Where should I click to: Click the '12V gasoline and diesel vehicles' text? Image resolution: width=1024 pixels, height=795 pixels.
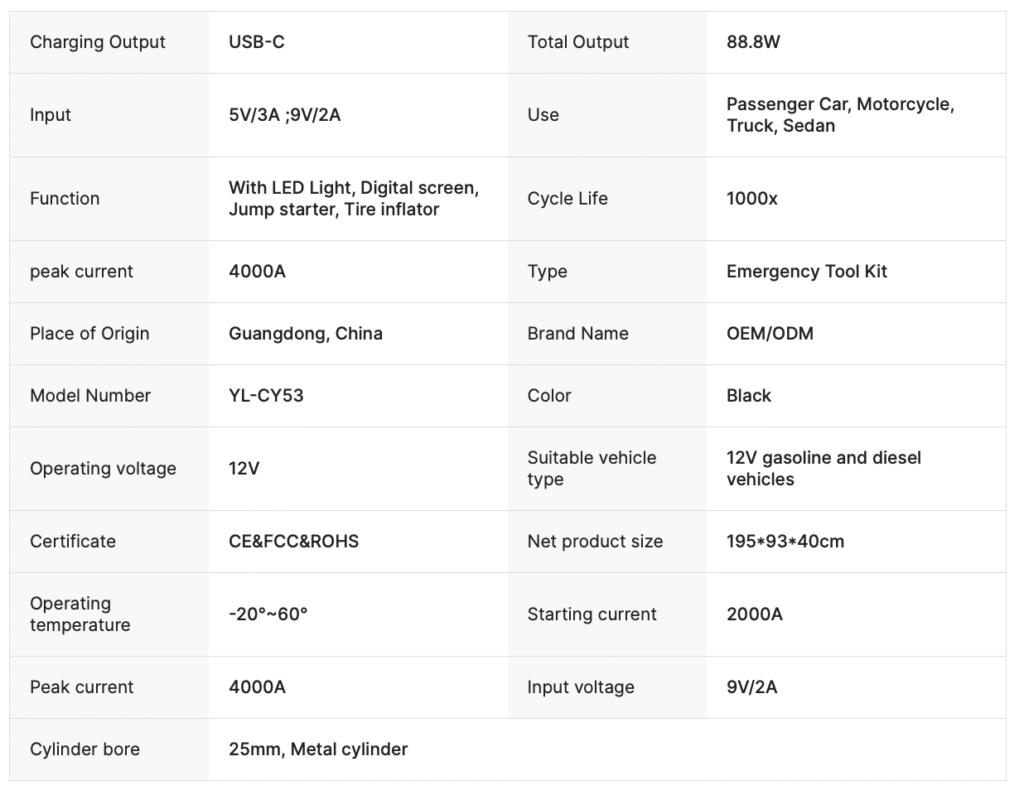(x=823, y=468)
